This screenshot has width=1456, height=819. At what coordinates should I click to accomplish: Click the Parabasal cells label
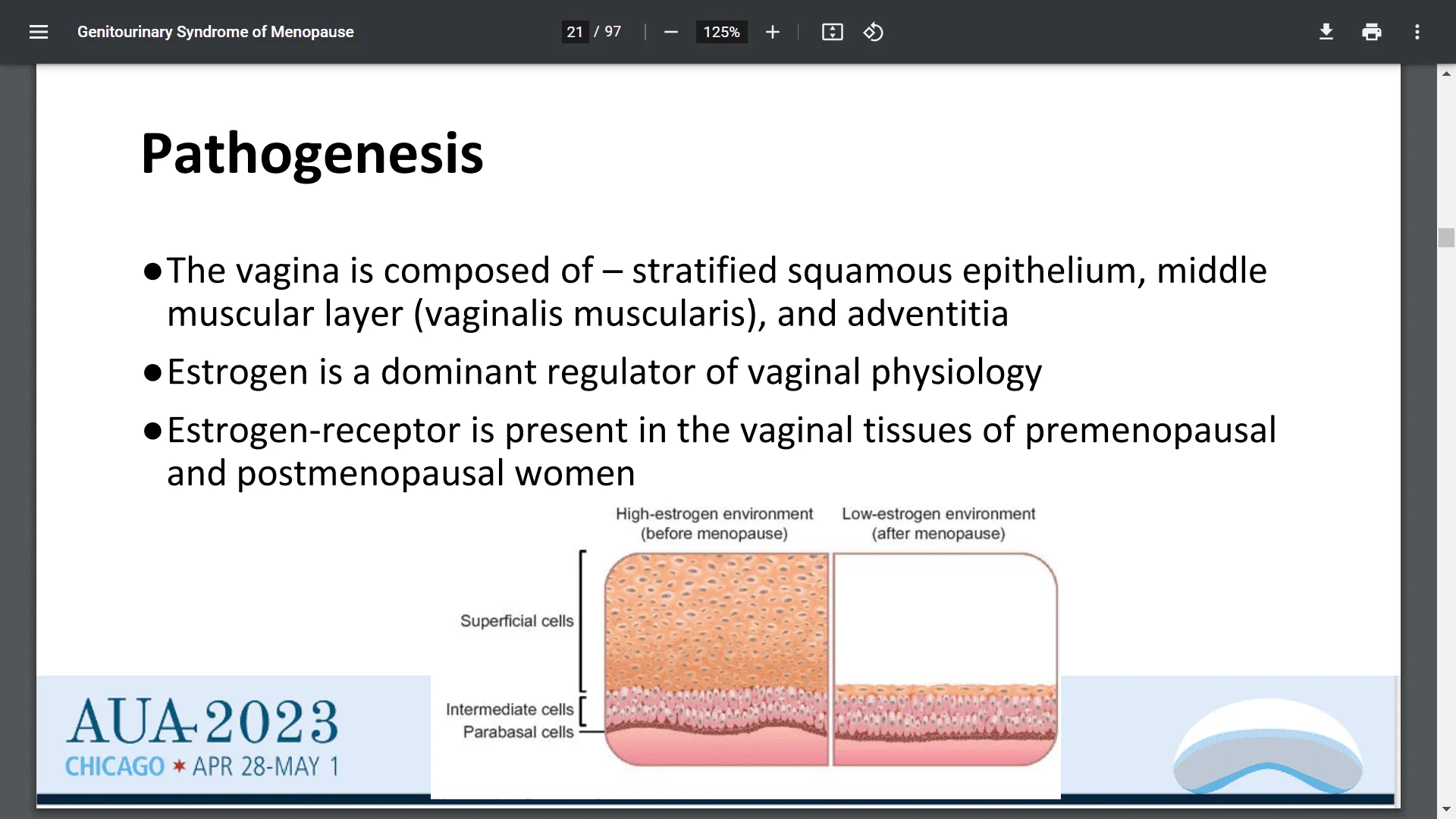[518, 733]
